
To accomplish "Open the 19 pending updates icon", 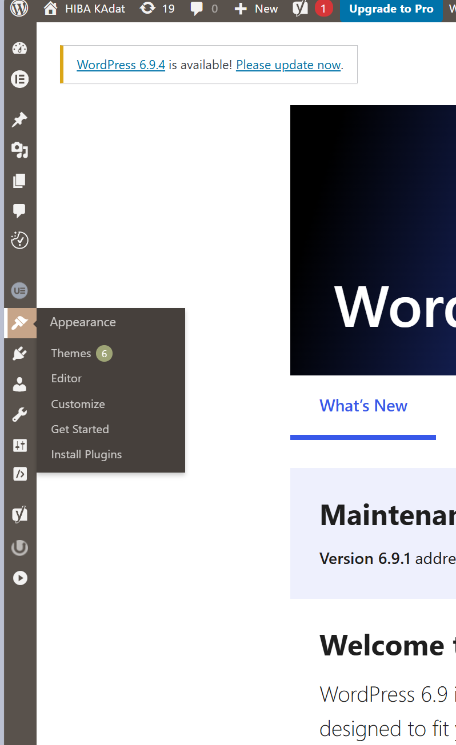I will pyautogui.click(x=157, y=9).
